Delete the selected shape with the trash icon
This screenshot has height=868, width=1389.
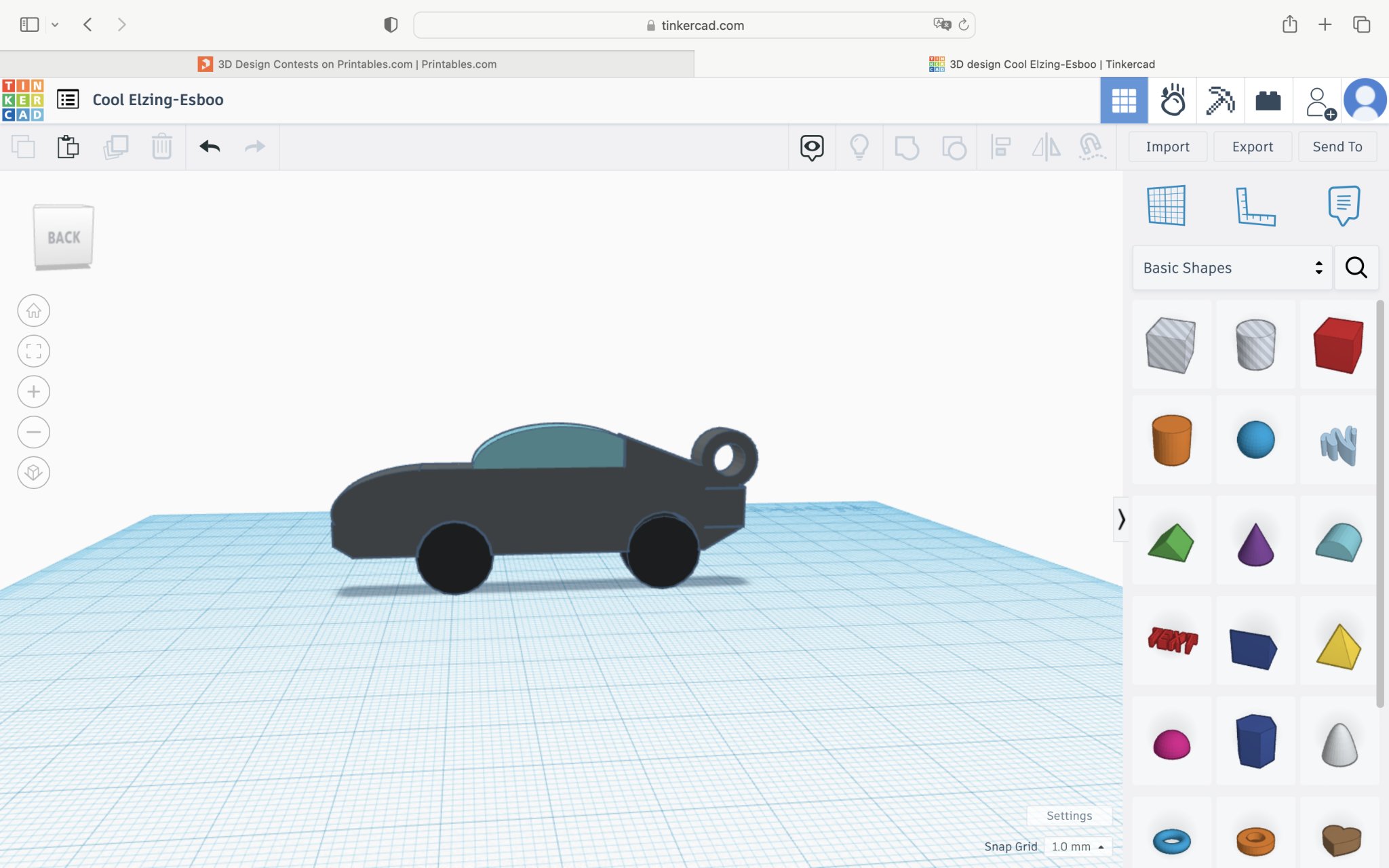point(162,146)
